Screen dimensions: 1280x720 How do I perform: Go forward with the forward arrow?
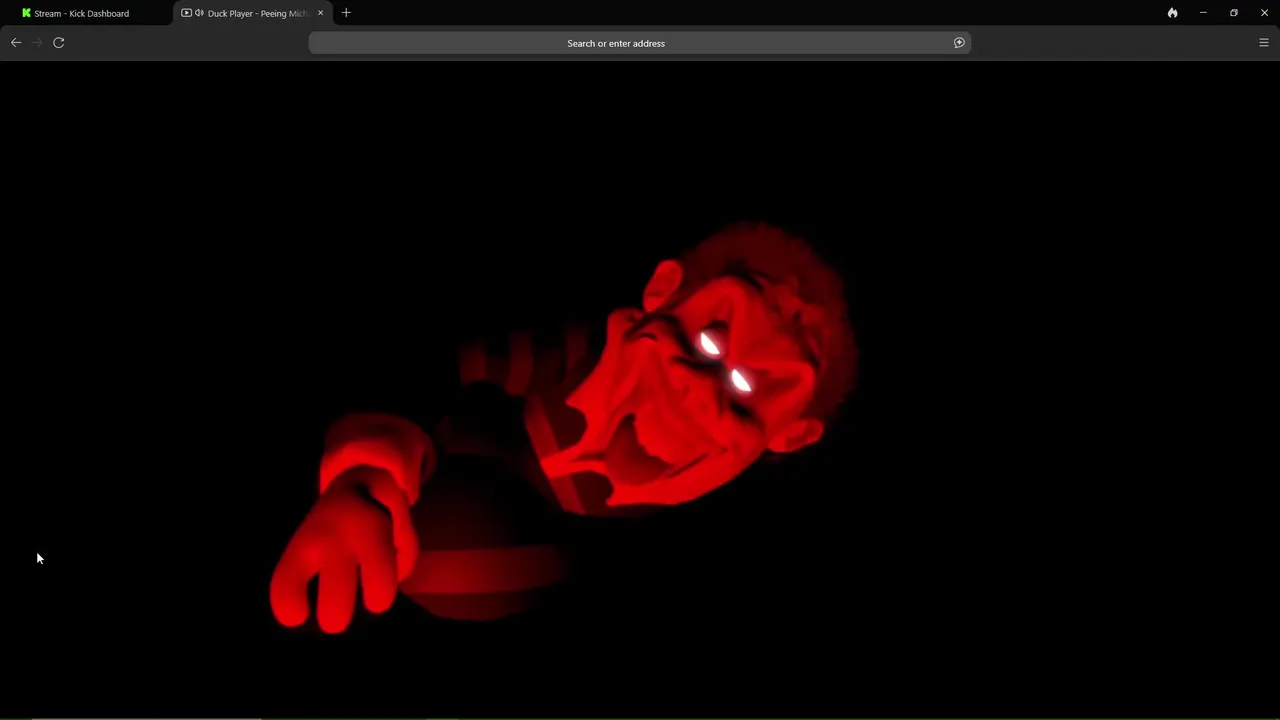tap(37, 42)
